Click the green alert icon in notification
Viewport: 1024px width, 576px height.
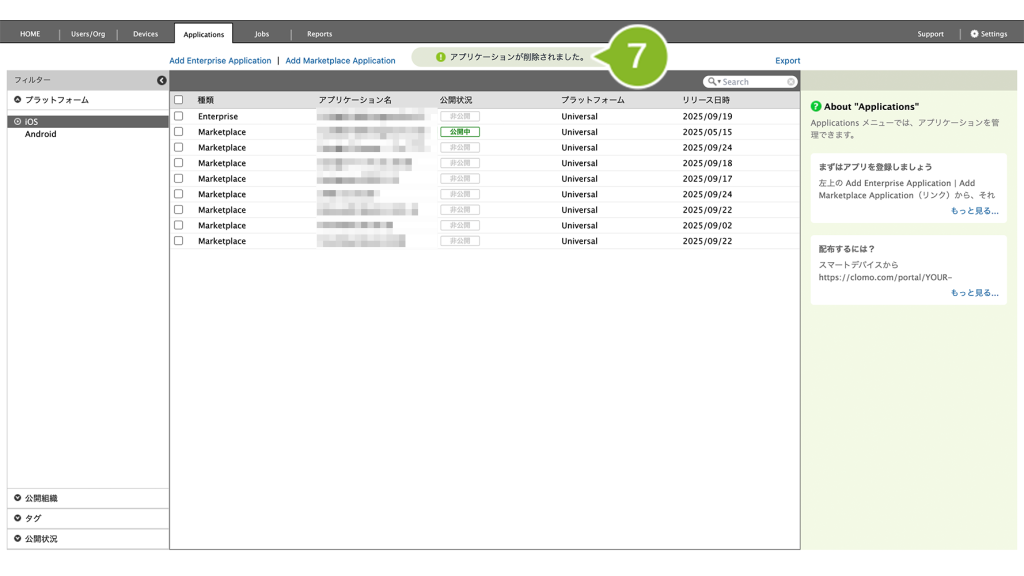click(441, 58)
